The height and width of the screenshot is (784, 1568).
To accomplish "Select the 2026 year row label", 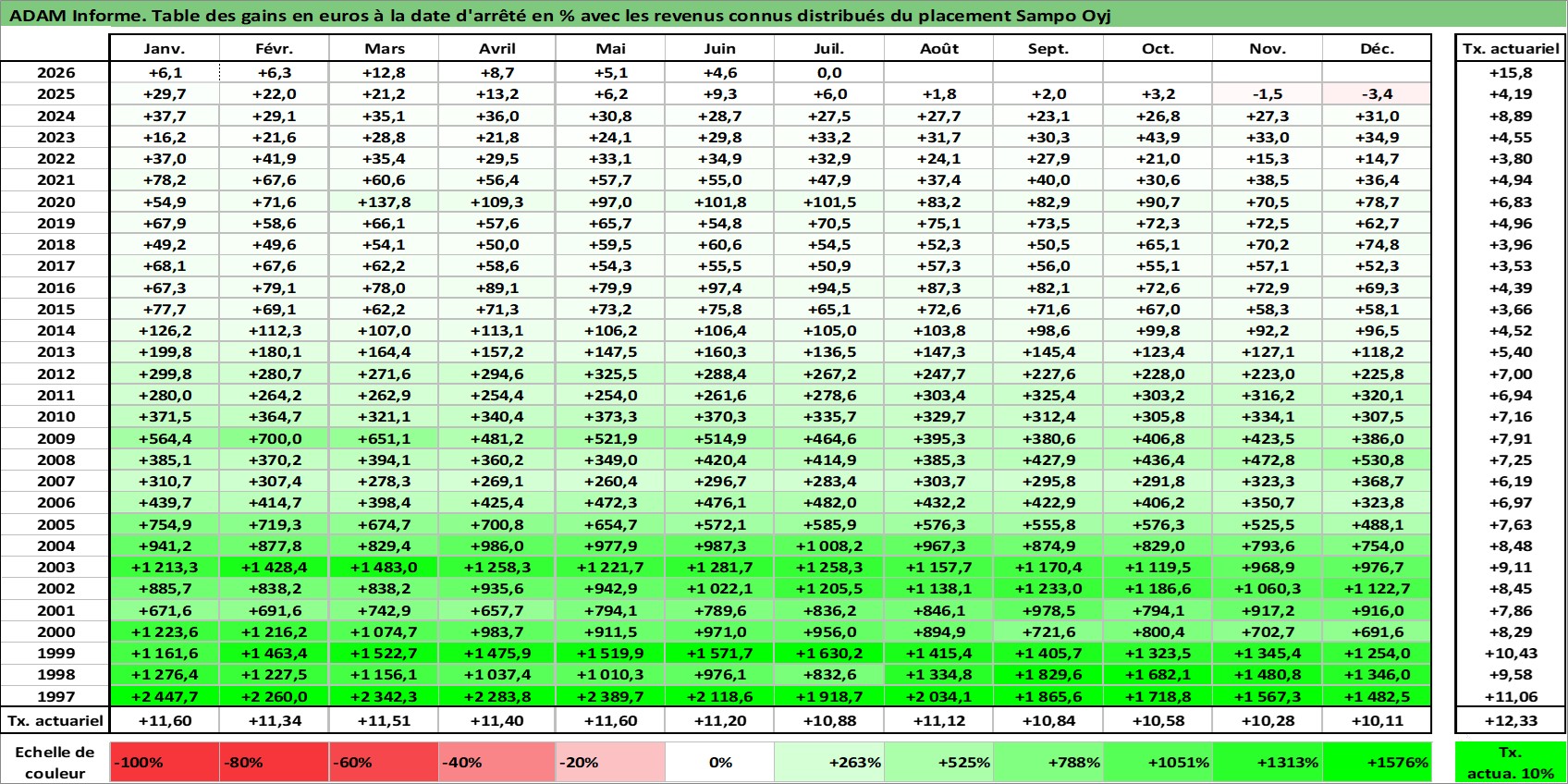I will point(55,72).
